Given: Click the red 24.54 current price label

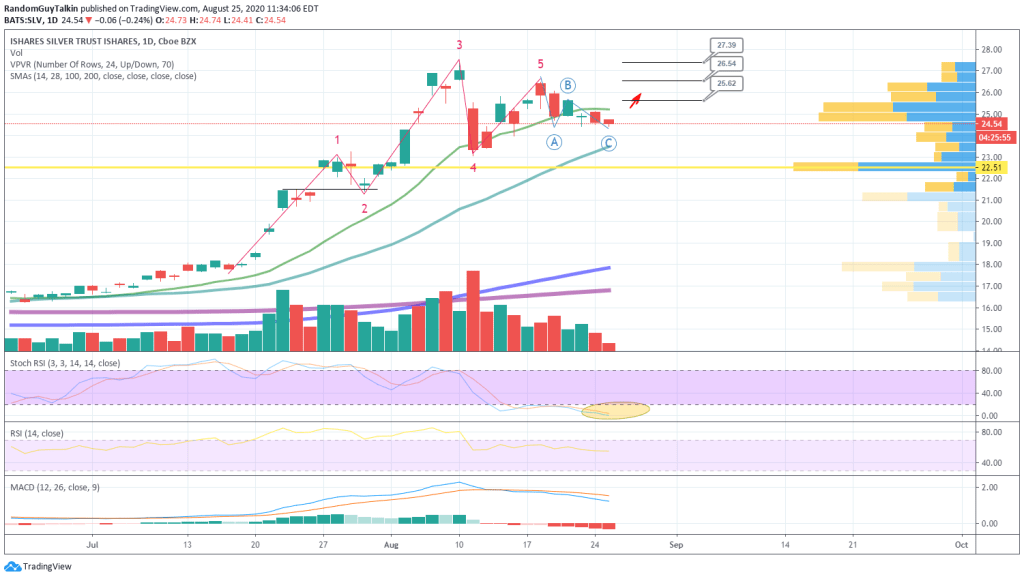Looking at the screenshot, I should point(992,124).
